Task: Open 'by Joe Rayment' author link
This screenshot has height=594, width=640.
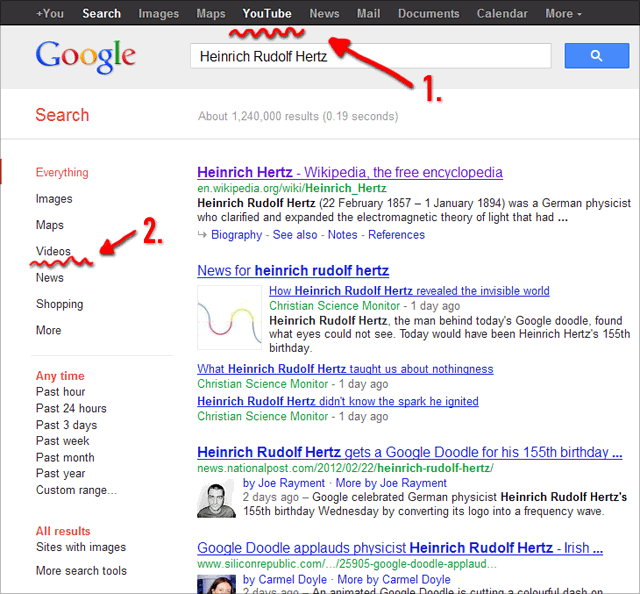Action: click(x=284, y=483)
